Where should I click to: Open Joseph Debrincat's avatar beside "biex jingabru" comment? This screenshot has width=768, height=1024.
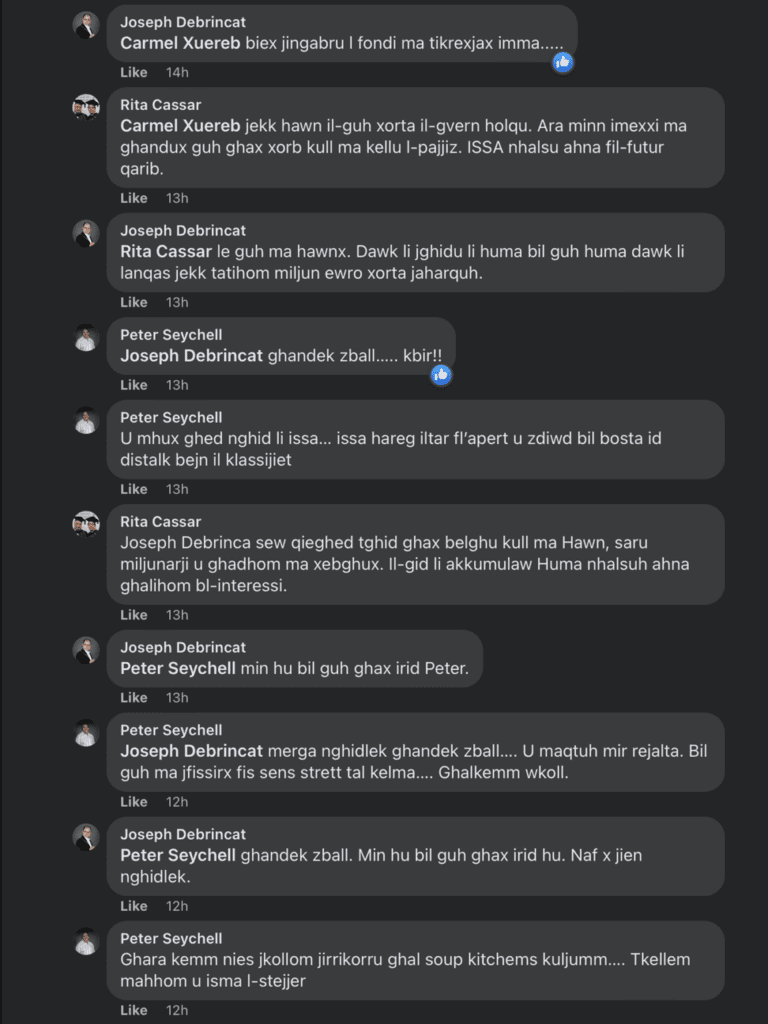[x=86, y=26]
